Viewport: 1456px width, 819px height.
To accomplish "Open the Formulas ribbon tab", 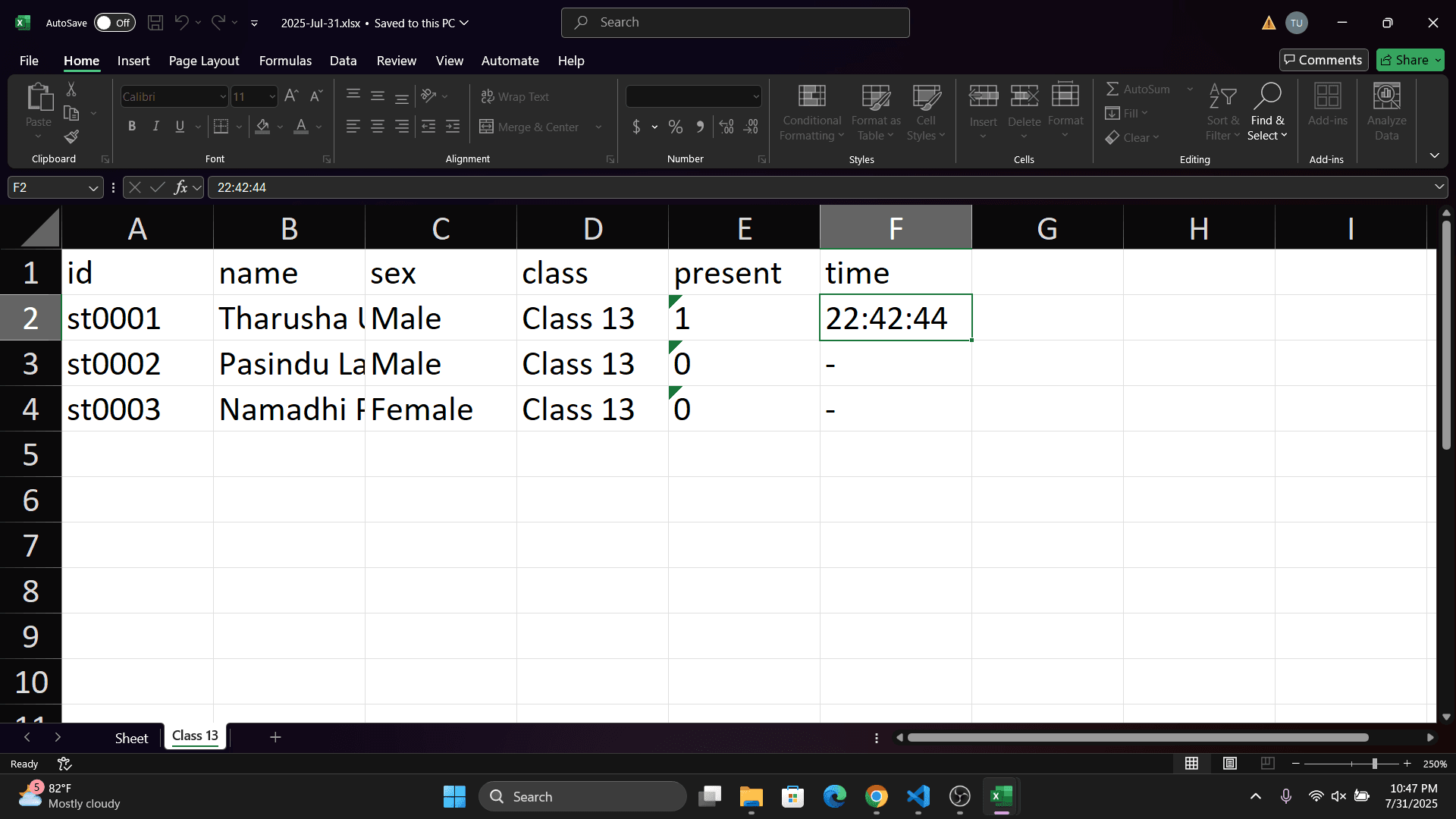I will [285, 61].
